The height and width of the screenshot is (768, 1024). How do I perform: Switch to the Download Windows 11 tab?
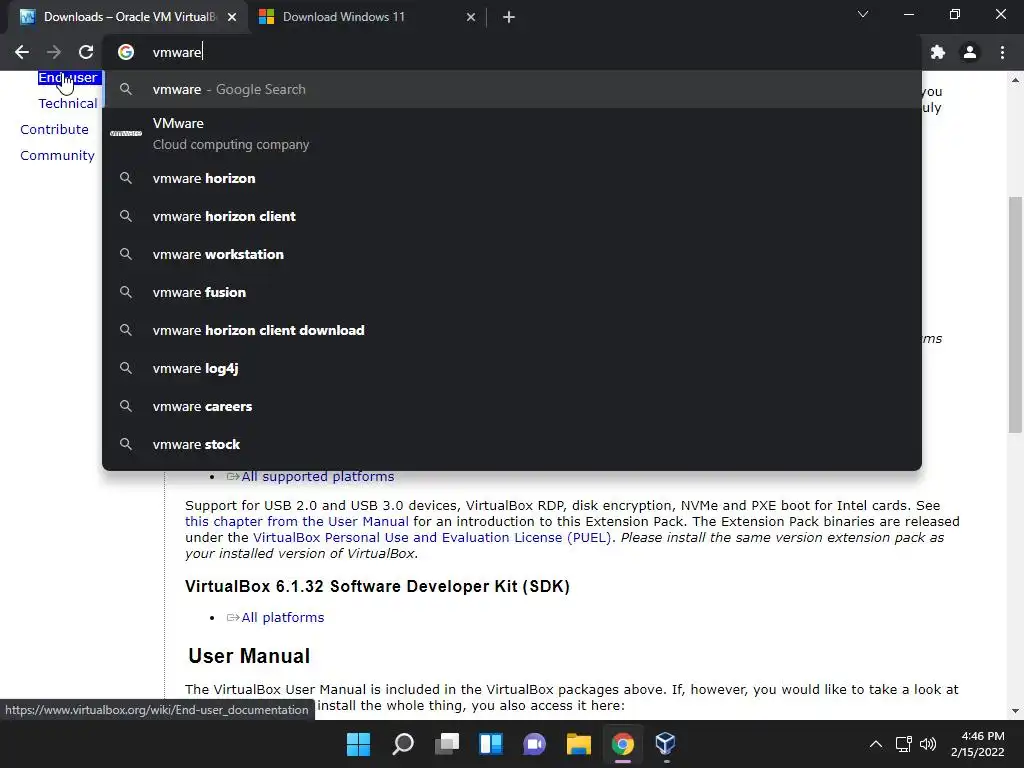click(x=366, y=17)
